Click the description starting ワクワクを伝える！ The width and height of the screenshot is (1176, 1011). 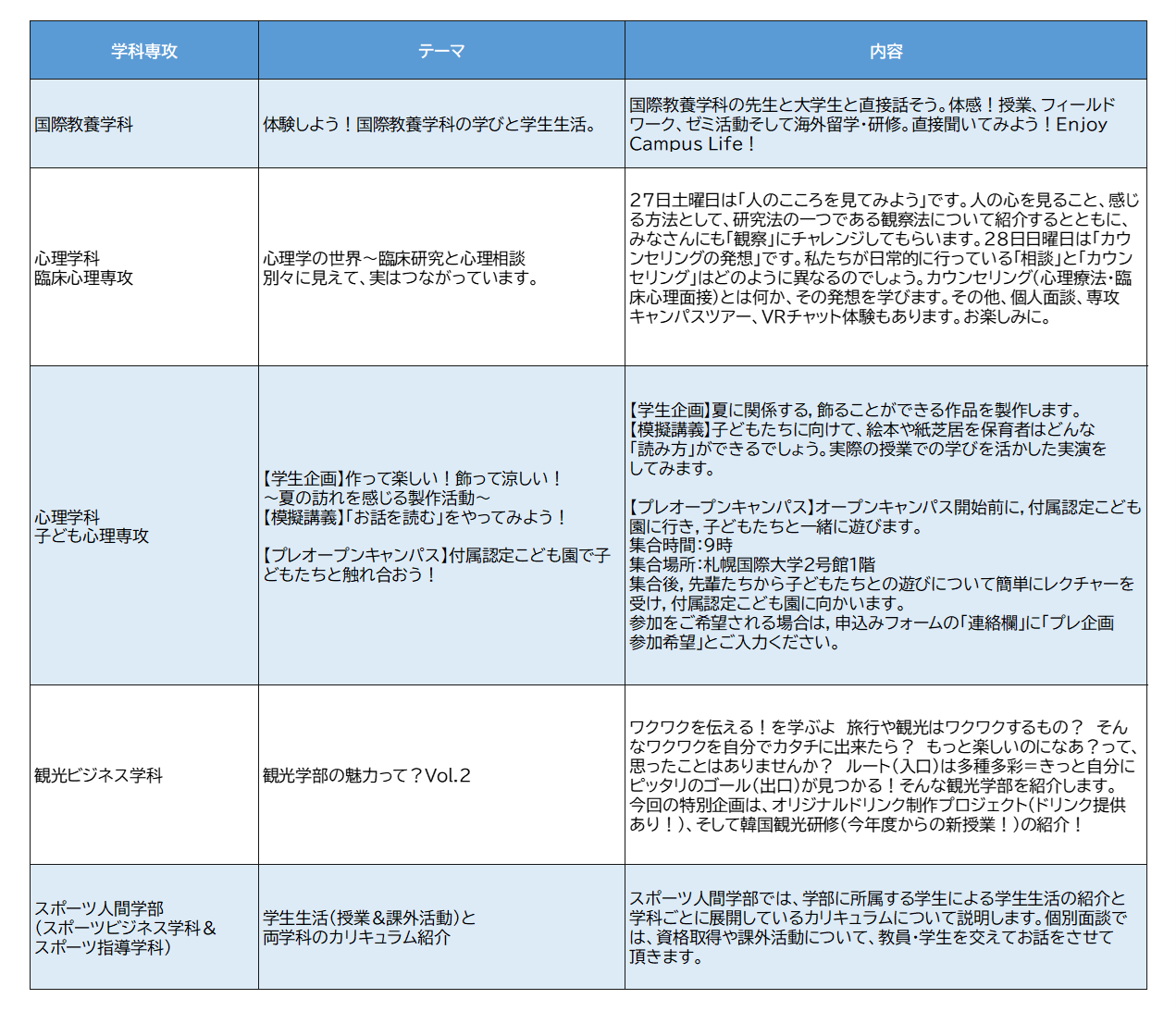885,775
